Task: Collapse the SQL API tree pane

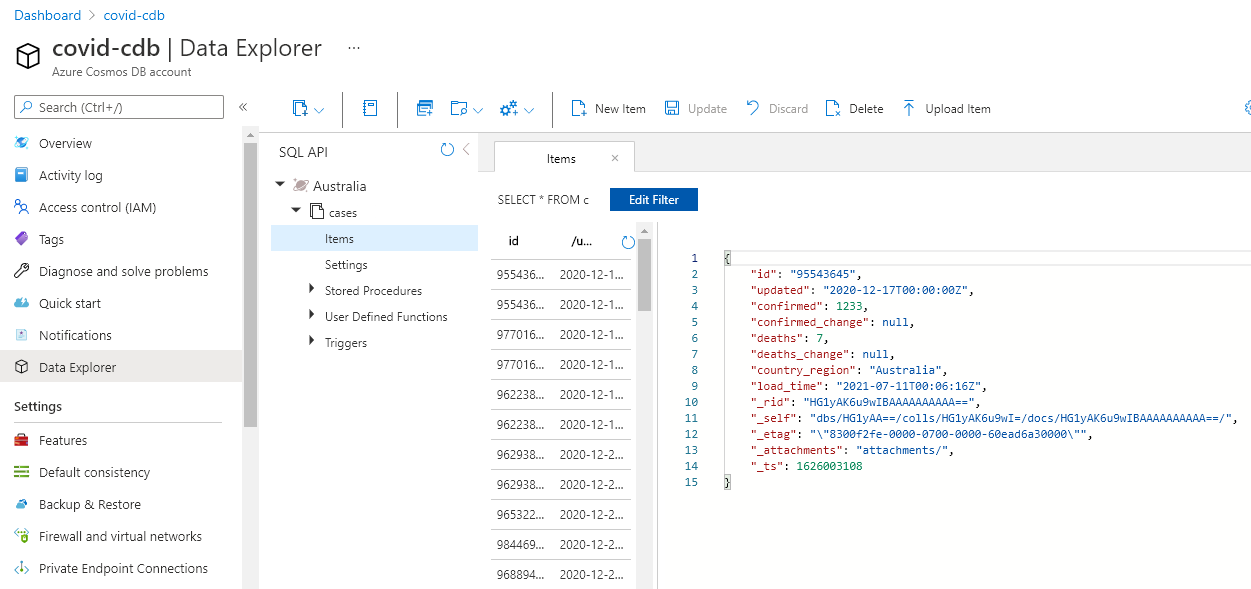Action: click(466, 150)
